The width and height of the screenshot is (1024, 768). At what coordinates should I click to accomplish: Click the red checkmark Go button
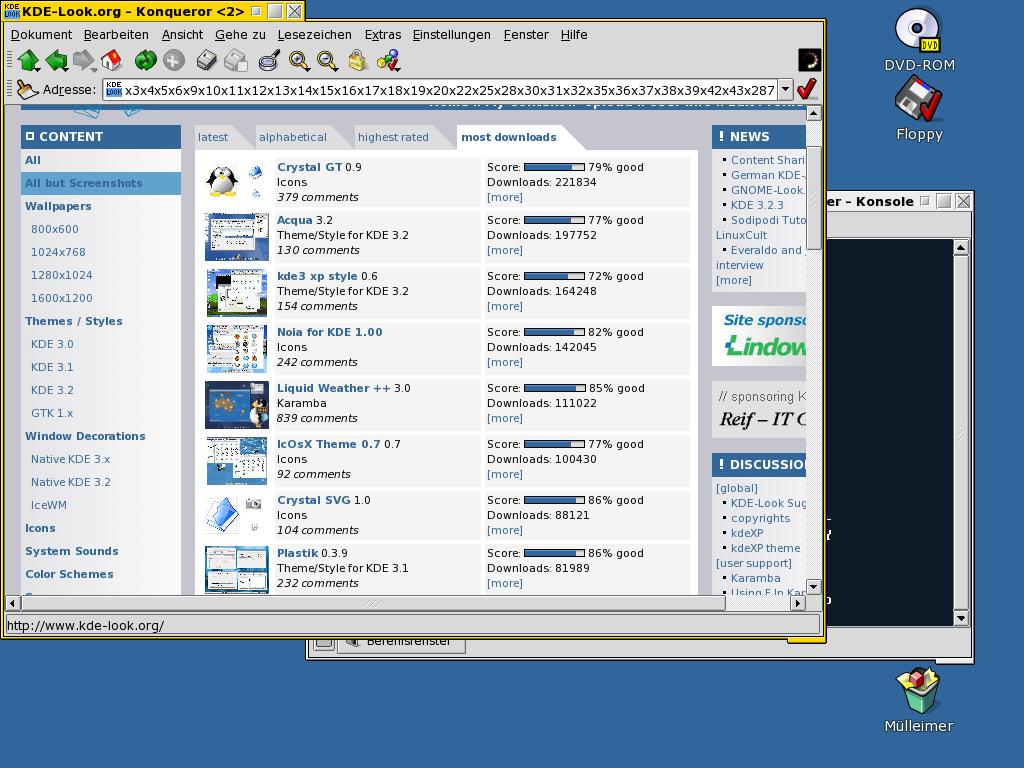point(807,89)
